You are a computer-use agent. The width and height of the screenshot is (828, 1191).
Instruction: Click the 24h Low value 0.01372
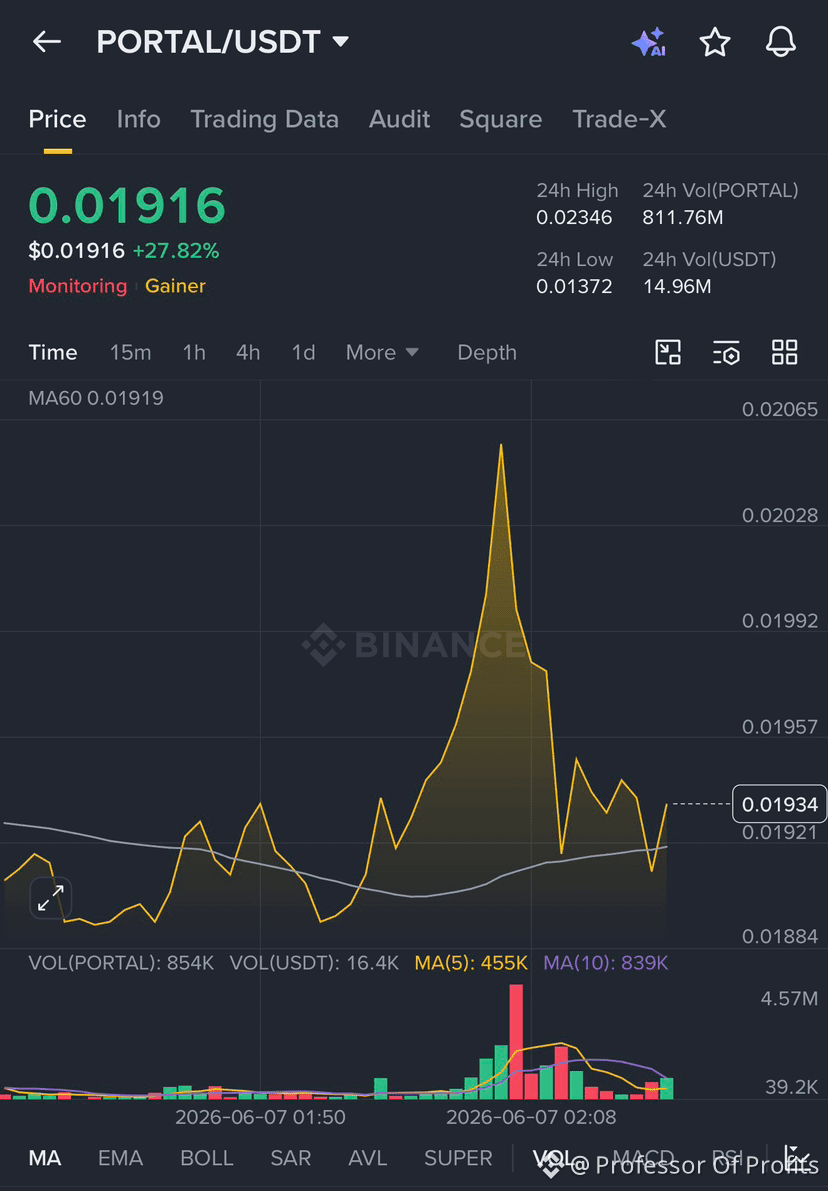click(574, 286)
